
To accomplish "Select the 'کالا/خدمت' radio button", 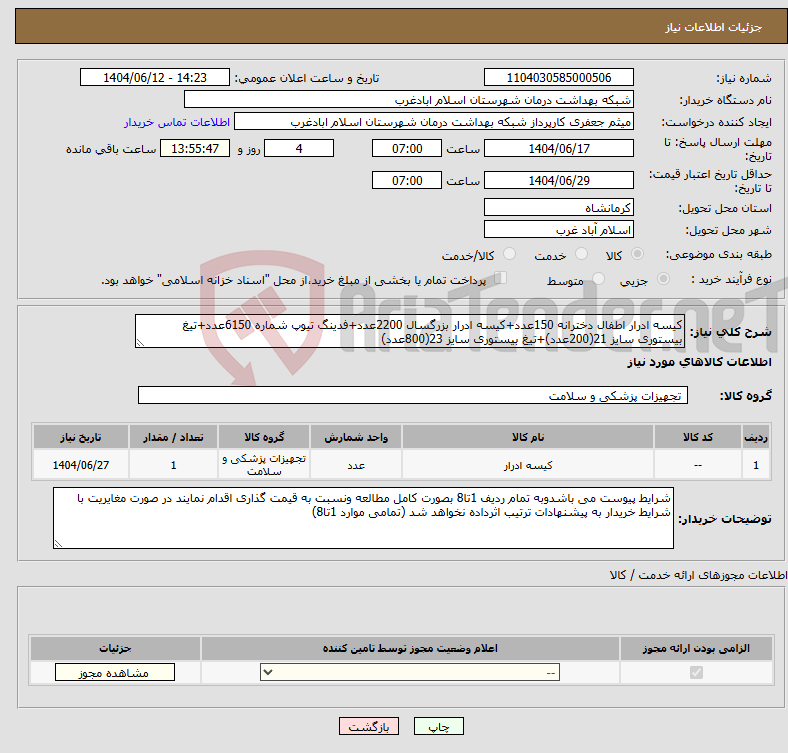I will [x=509, y=256].
